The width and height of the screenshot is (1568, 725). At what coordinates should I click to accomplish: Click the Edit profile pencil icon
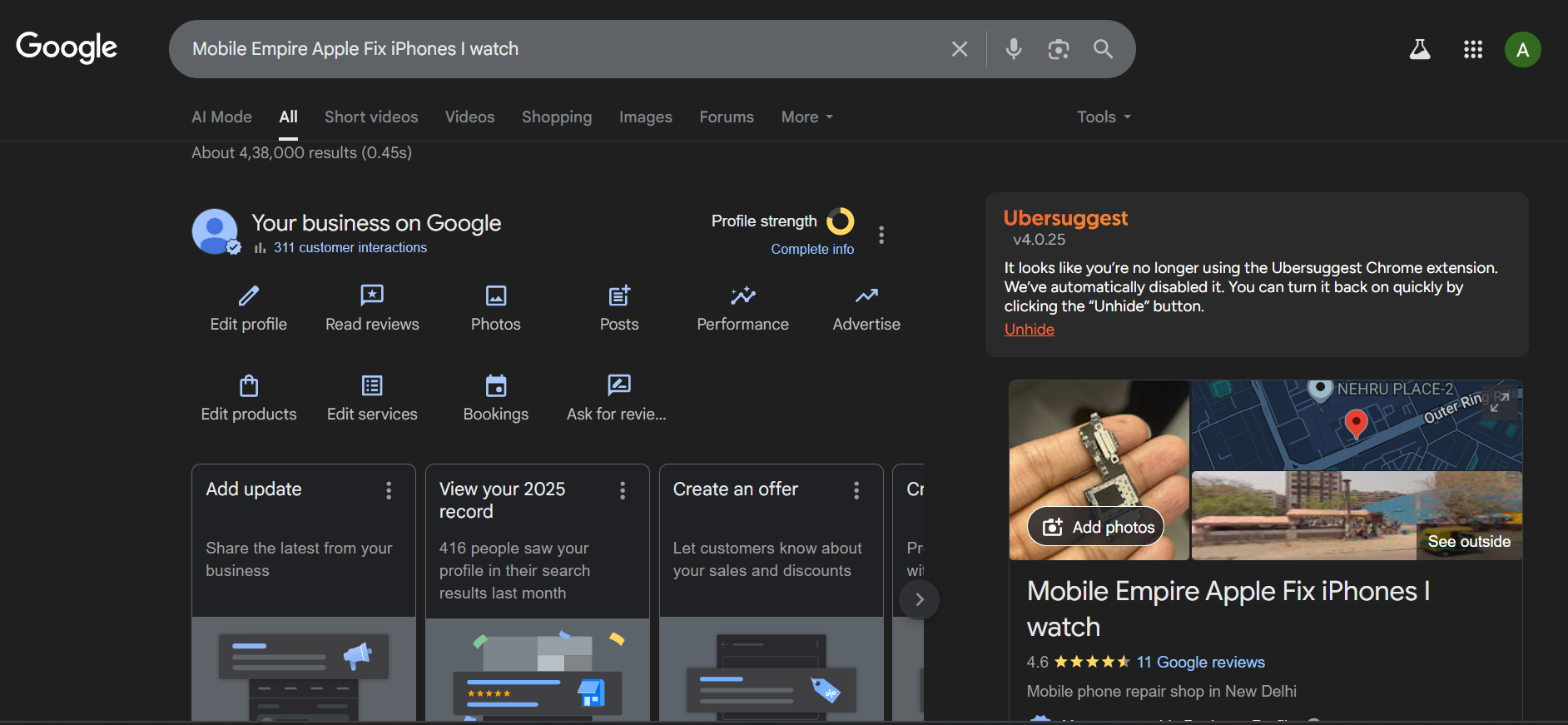click(x=248, y=296)
